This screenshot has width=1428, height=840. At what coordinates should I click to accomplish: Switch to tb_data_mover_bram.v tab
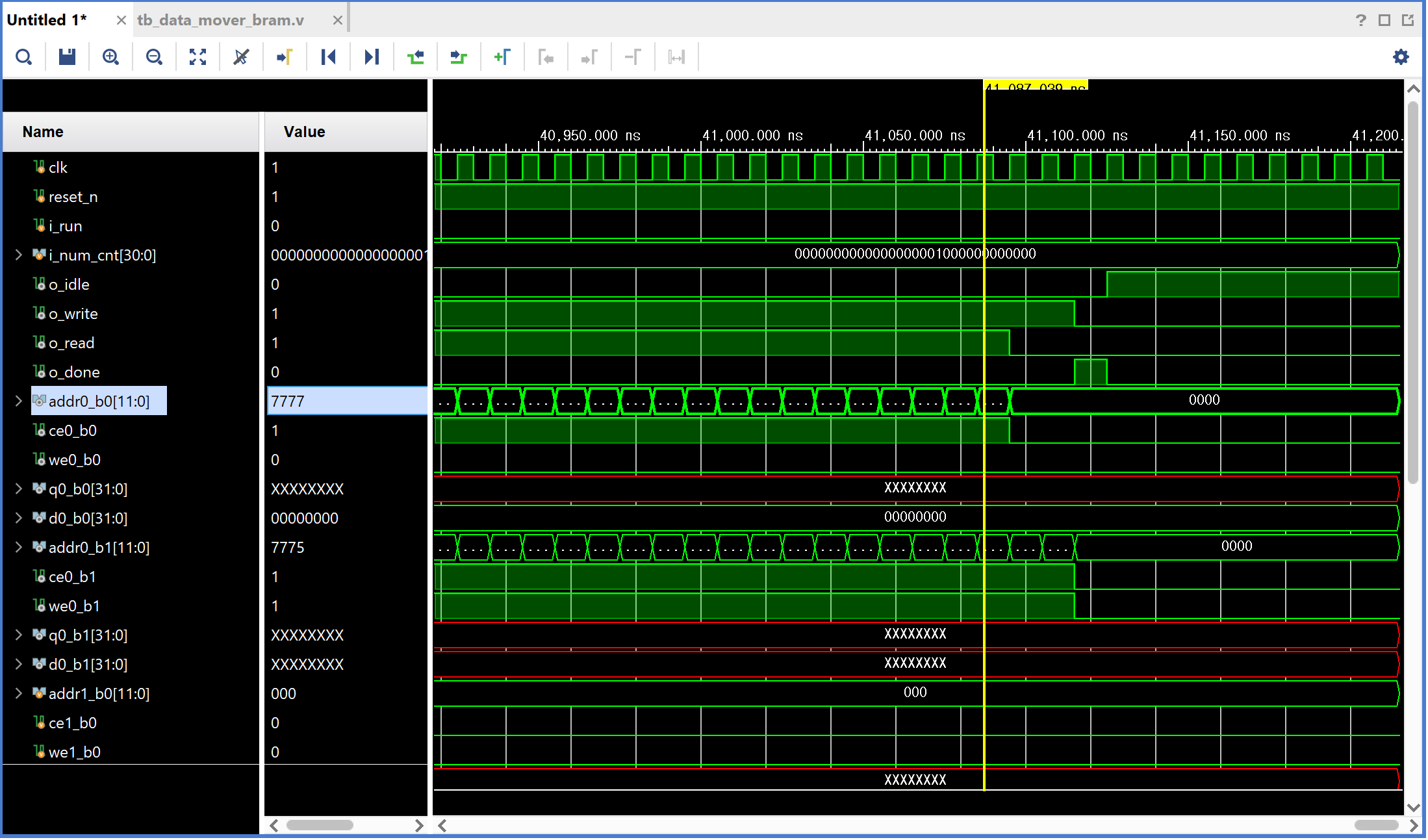tap(220, 20)
